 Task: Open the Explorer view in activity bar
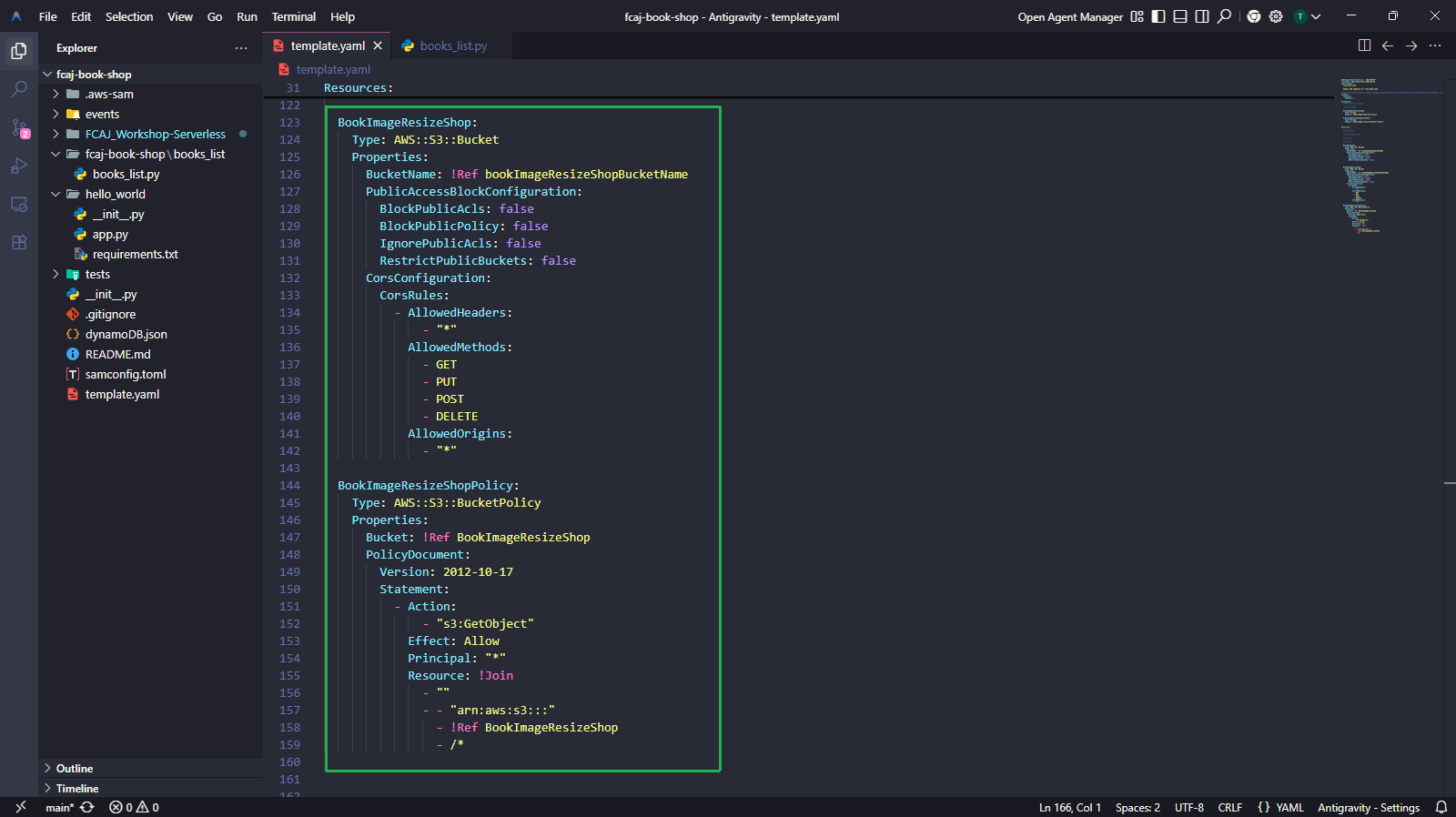coord(19,51)
